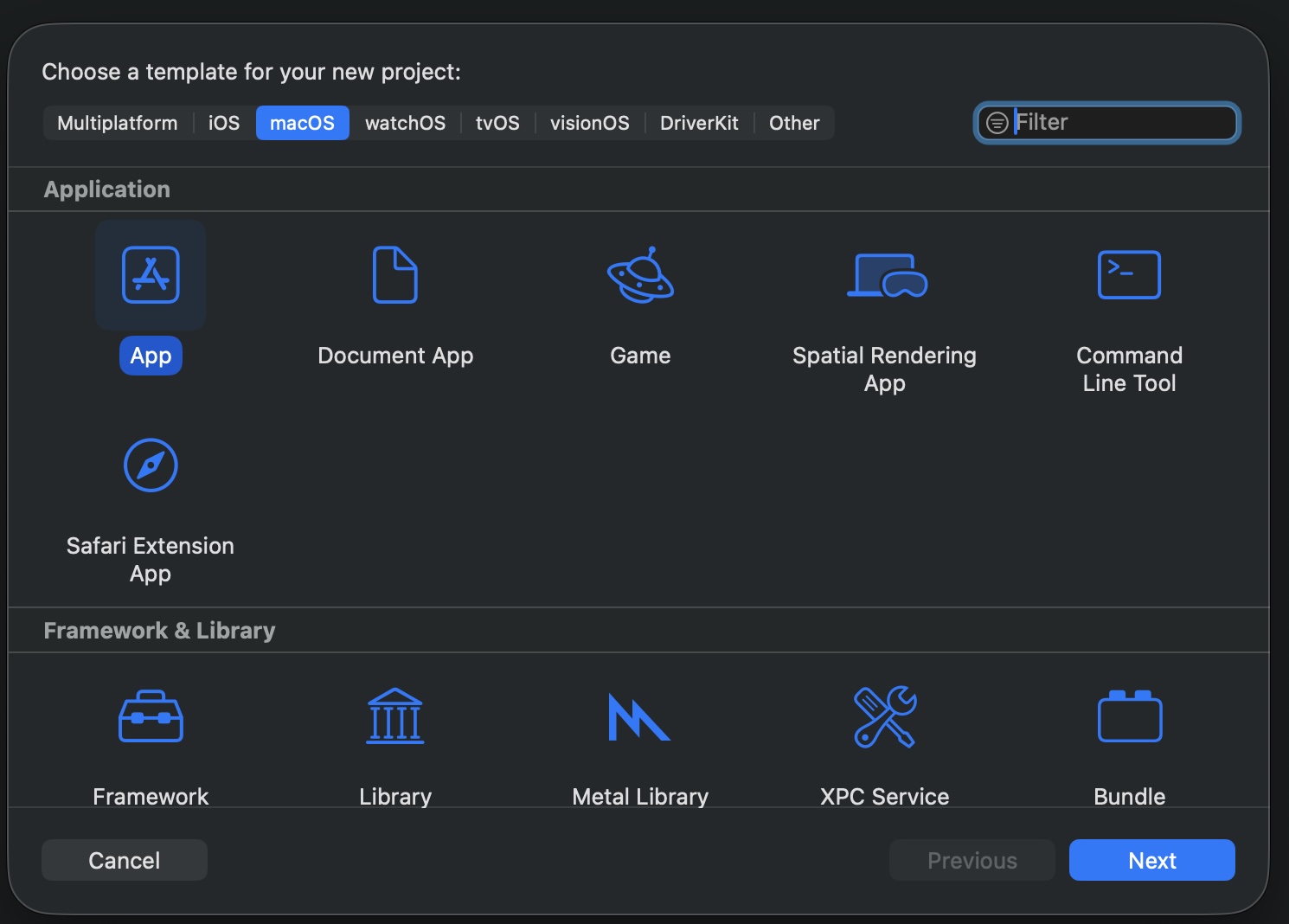Open the Other templates tab
1289x924 pixels.
tap(794, 123)
